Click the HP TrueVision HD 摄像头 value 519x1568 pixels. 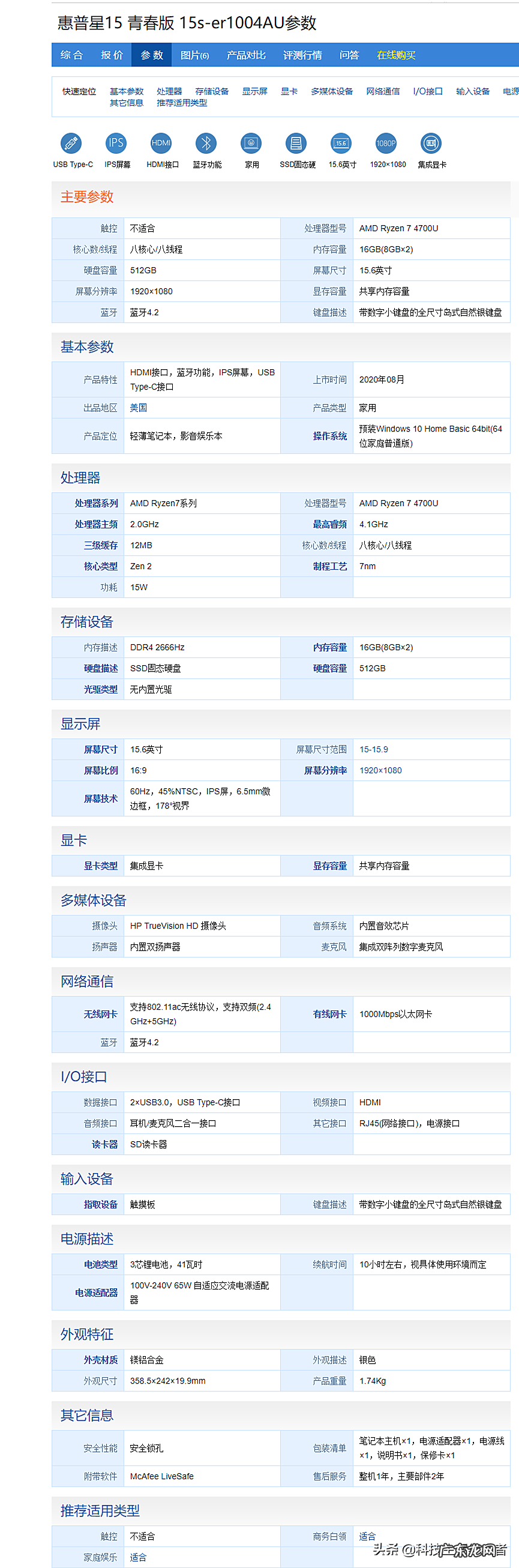click(178, 926)
